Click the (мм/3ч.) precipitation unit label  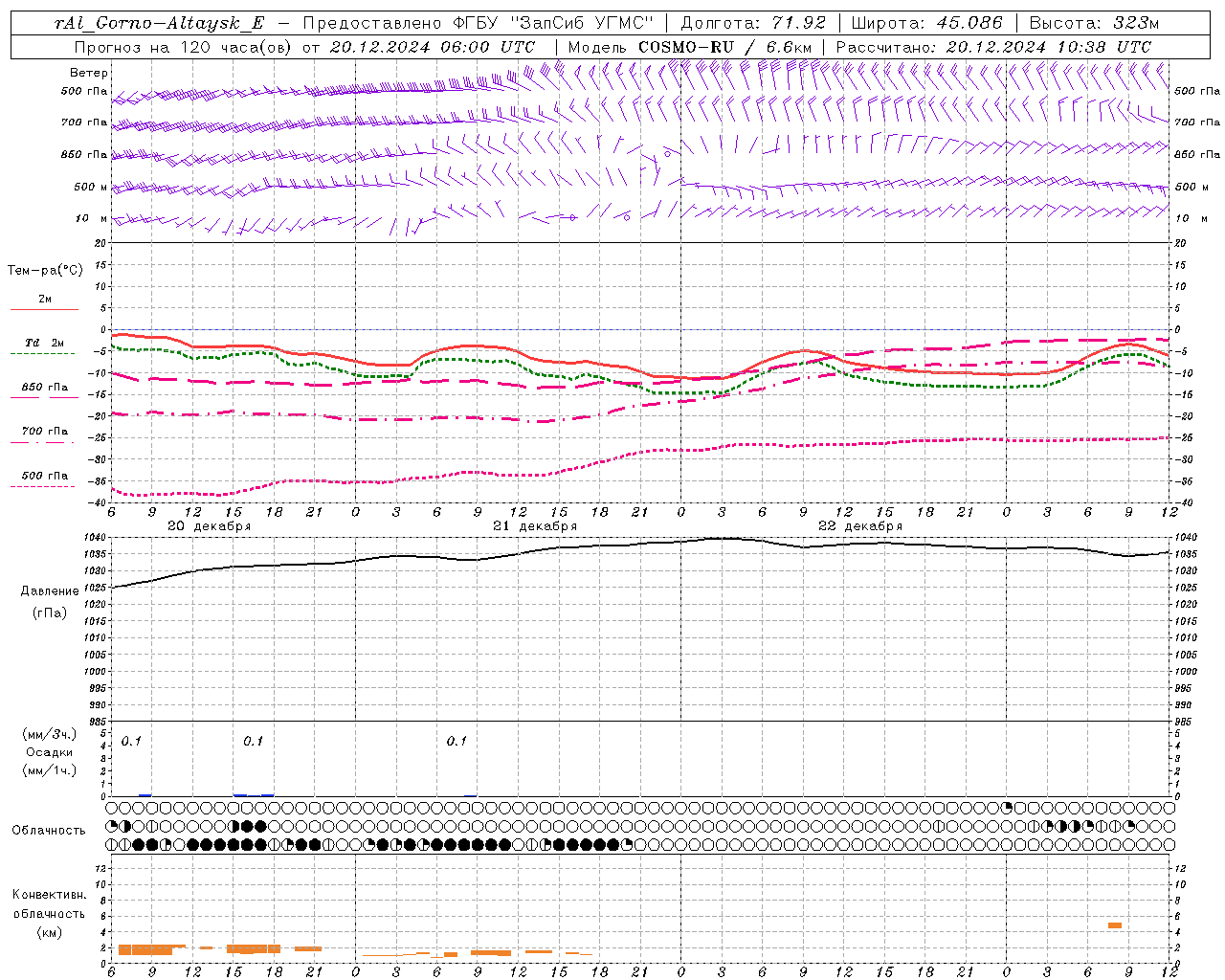(49, 734)
